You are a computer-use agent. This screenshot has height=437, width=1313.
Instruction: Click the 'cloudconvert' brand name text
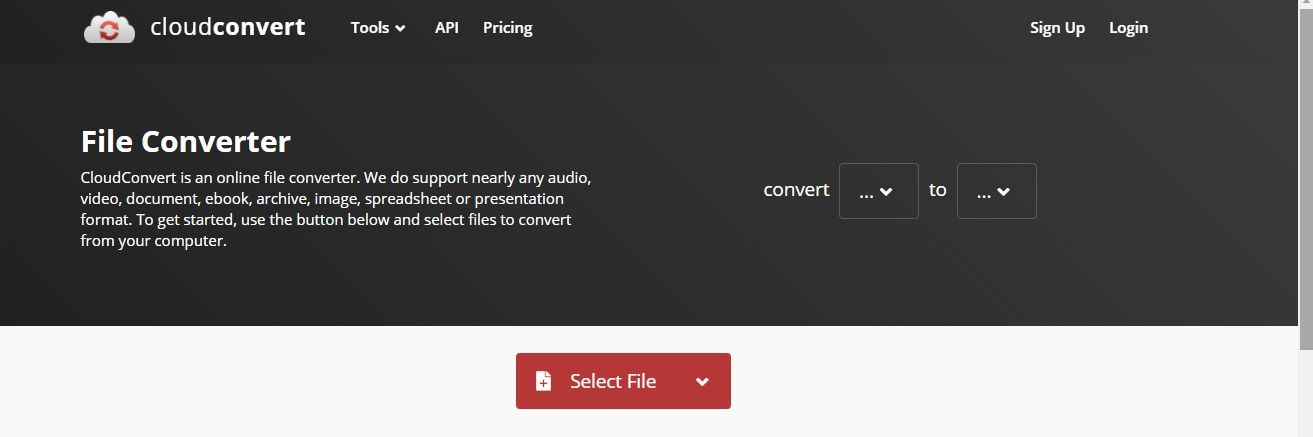(x=228, y=27)
